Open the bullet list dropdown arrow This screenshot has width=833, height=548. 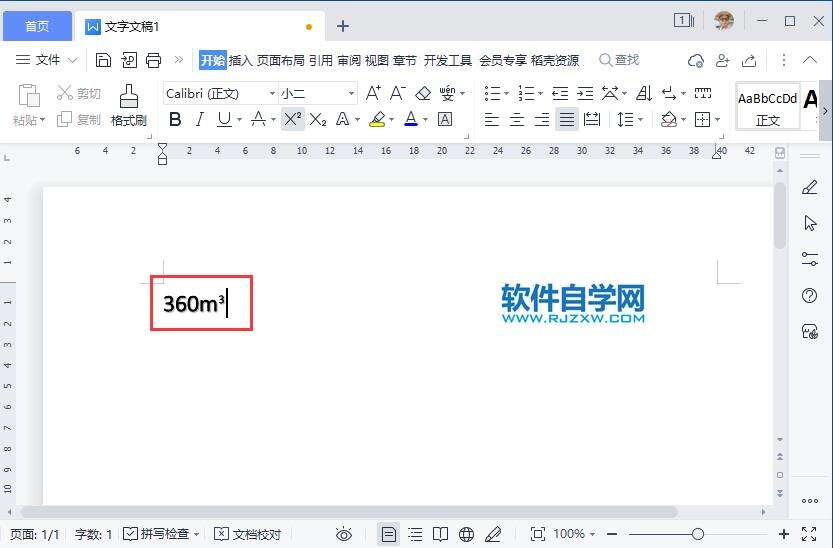tap(506, 94)
